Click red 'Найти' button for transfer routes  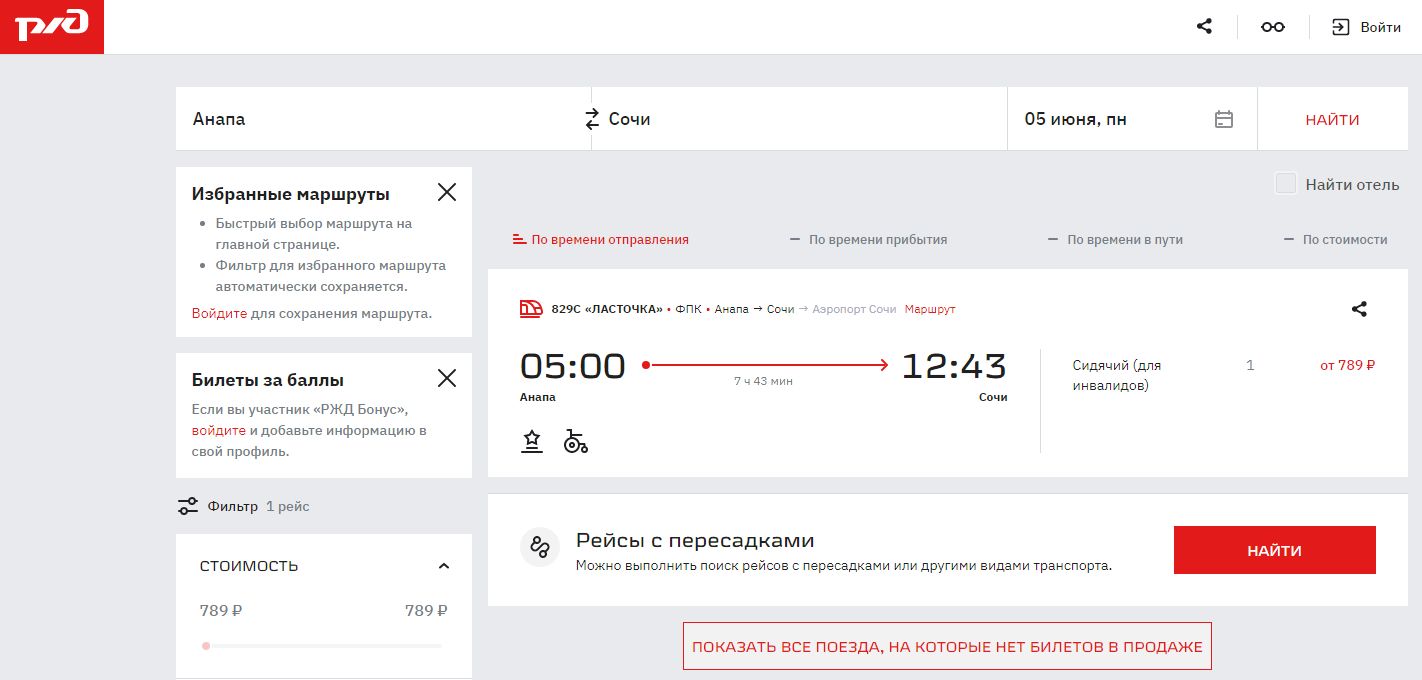(1274, 550)
